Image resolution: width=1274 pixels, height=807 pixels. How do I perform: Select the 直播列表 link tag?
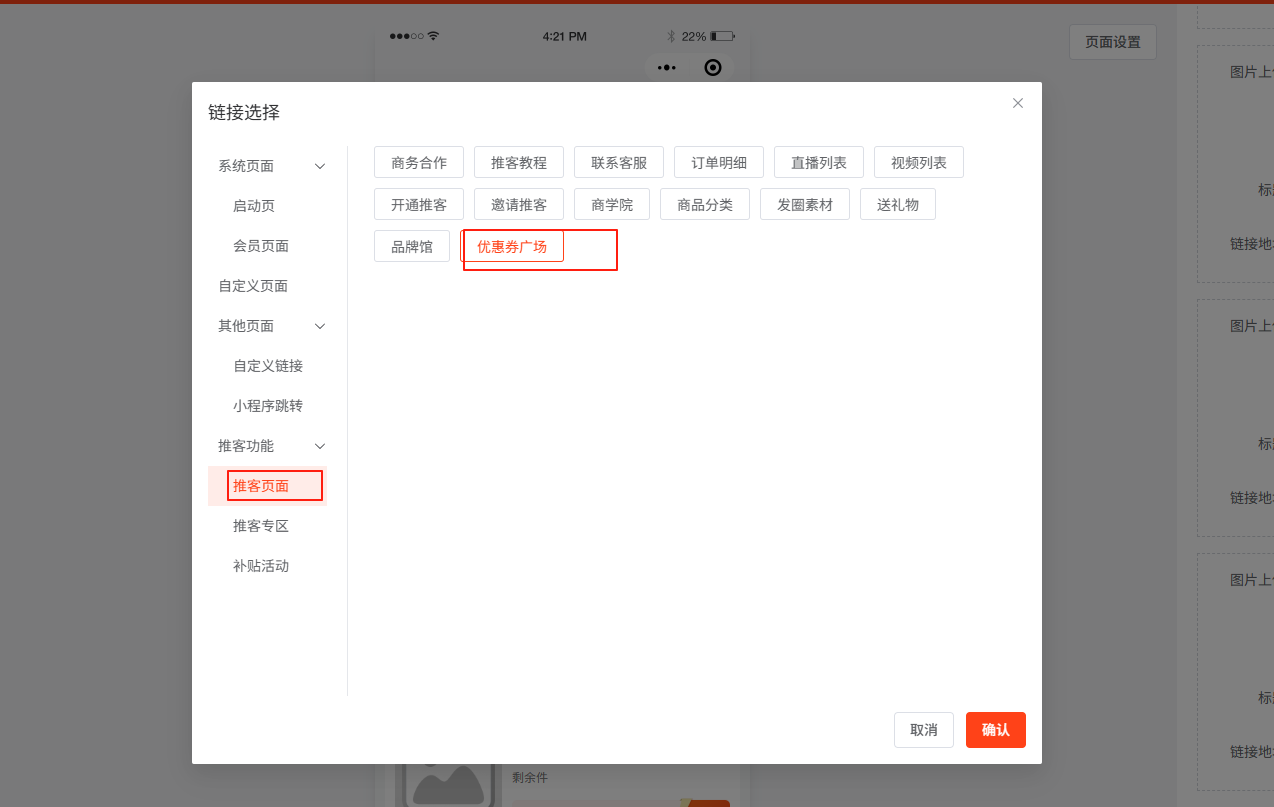pyautogui.click(x=819, y=162)
